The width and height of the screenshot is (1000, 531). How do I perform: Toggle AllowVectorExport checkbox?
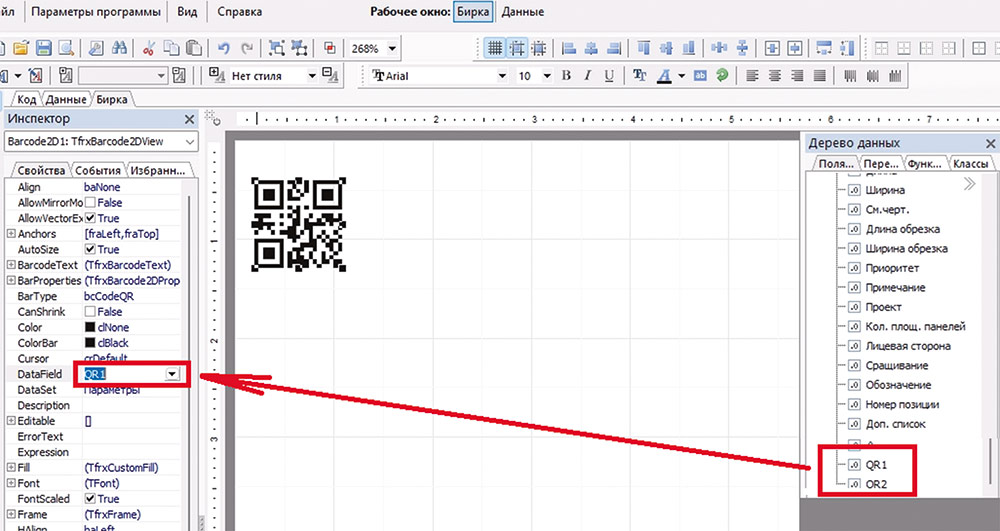(x=91, y=218)
